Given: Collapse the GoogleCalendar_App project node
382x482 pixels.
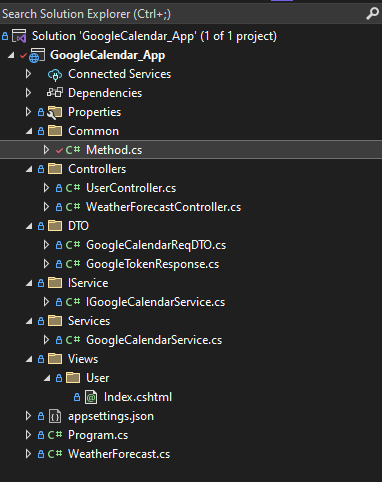Looking at the screenshot, I should (11, 55).
